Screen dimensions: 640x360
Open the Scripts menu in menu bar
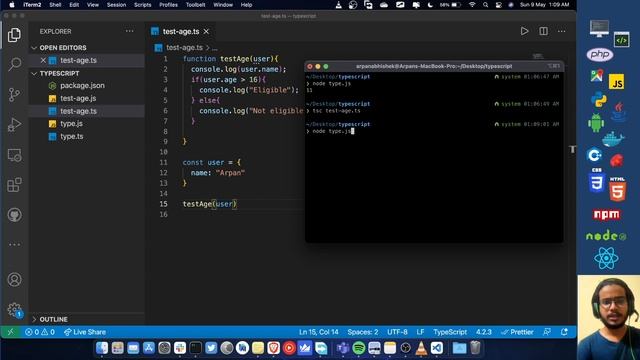[142, 5]
